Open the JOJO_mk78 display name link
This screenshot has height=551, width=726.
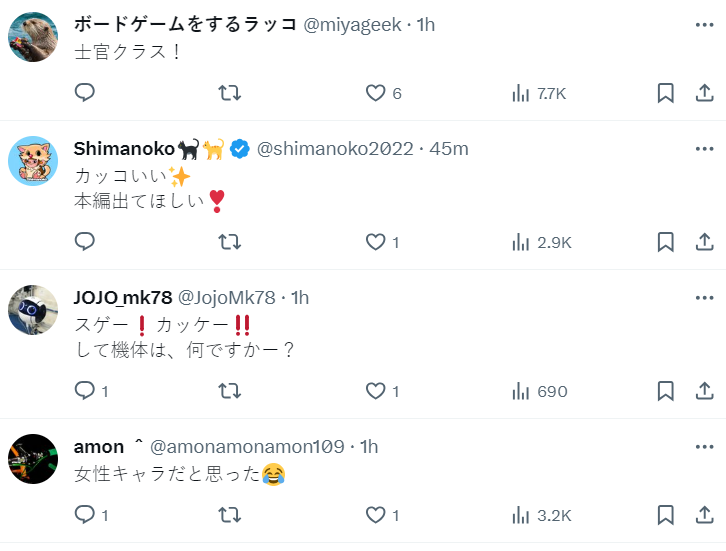[x=123, y=298]
